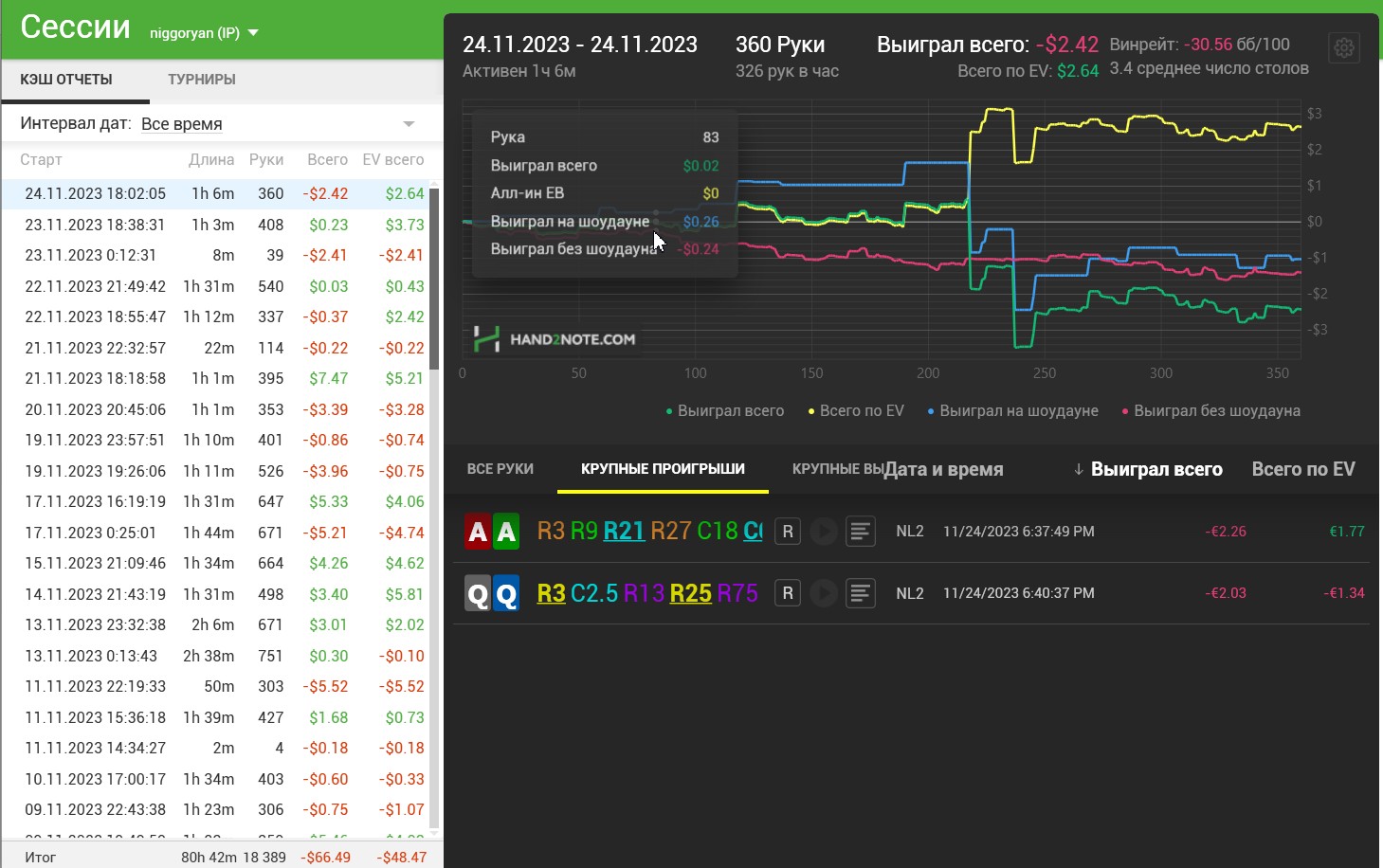Viewport: 1383px width, 868px height.
Task: Click the play icon on AA hand row
Action: pos(823,532)
